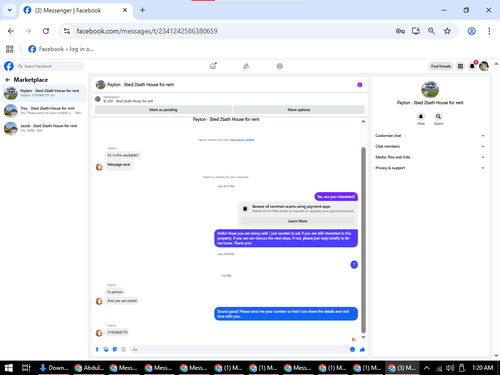Send a thumbs-up like
Viewport: 500px width, 375px height.
tap(362, 349)
